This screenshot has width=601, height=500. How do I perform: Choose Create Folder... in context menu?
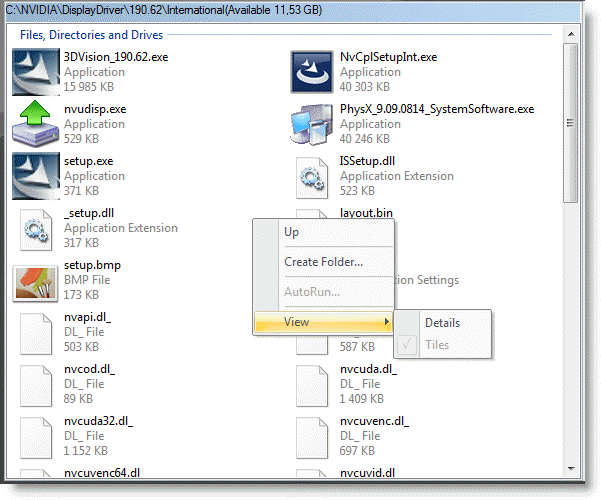click(x=323, y=262)
